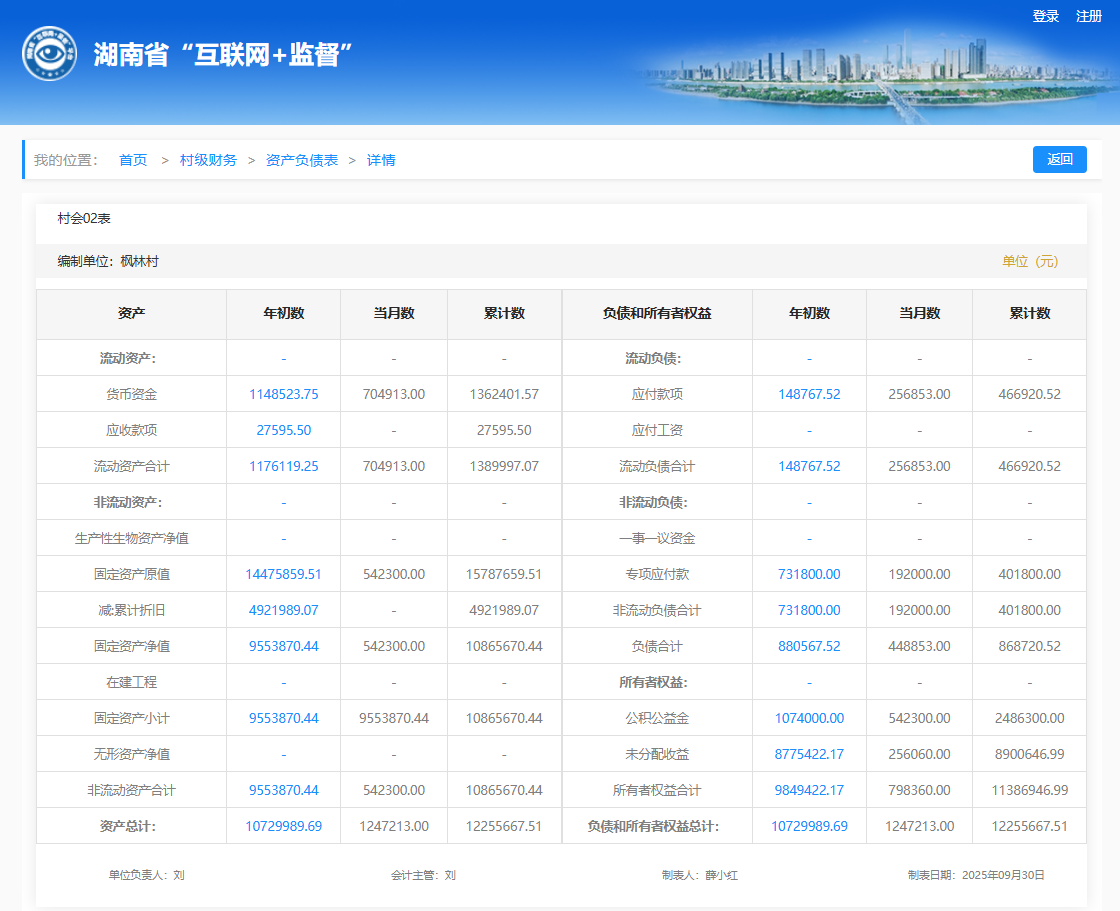The height and width of the screenshot is (911, 1120).
Task: Open 所有者权益合计 value 9849422.17
Action: coord(809,790)
